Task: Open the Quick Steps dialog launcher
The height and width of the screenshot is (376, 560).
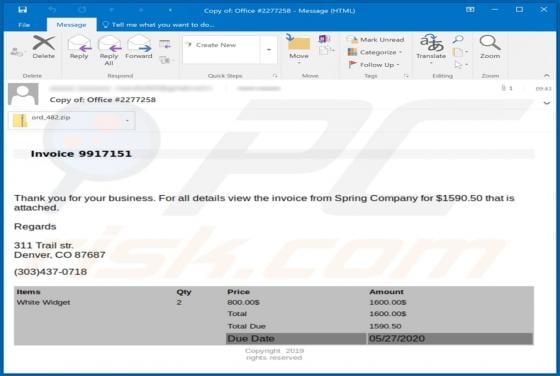Action: (275, 76)
